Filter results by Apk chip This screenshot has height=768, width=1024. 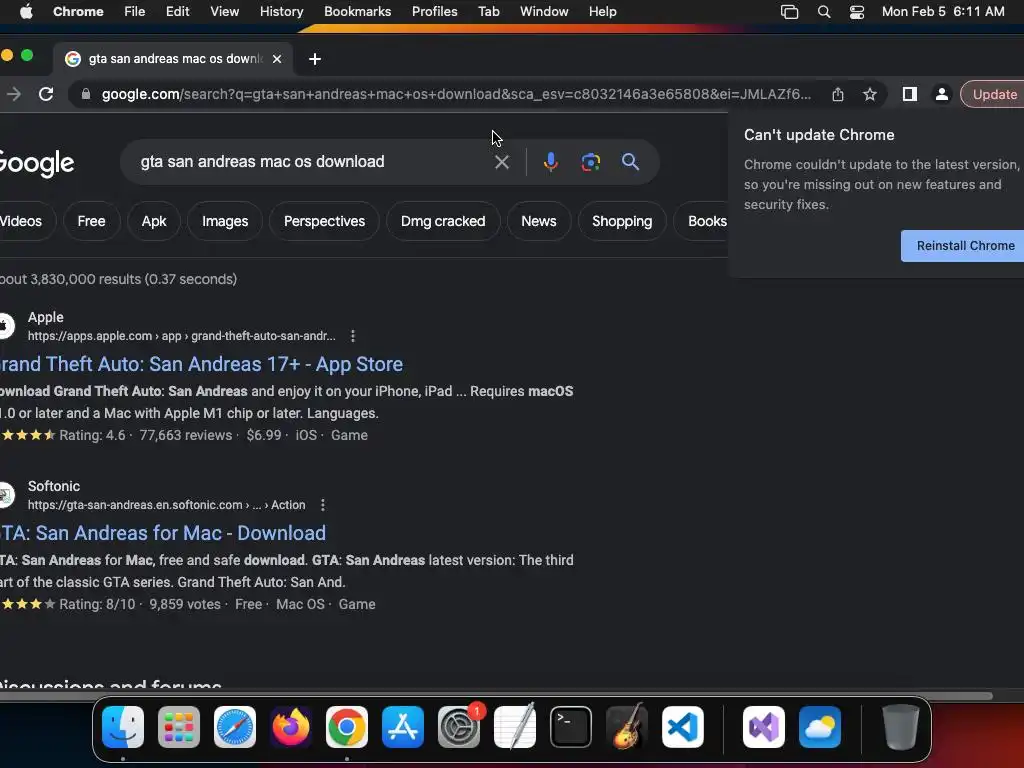(154, 221)
